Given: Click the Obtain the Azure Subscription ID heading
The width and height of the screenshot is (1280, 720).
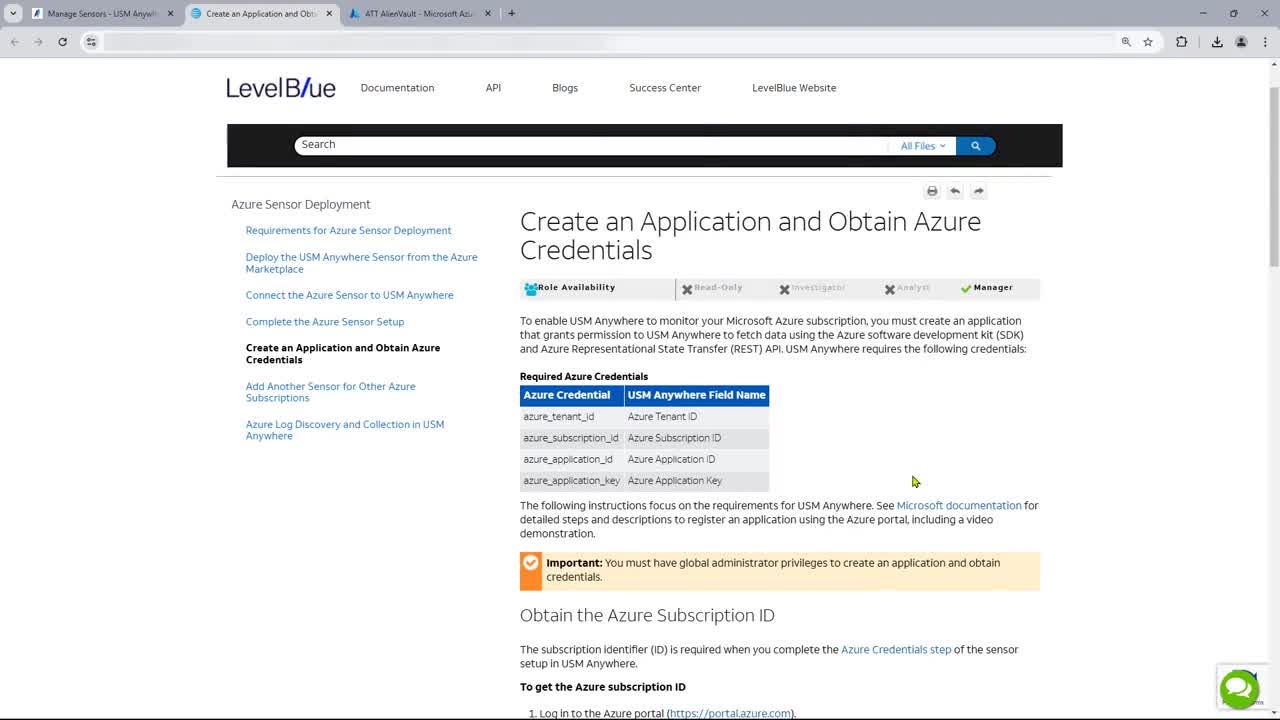Looking at the screenshot, I should [x=647, y=615].
